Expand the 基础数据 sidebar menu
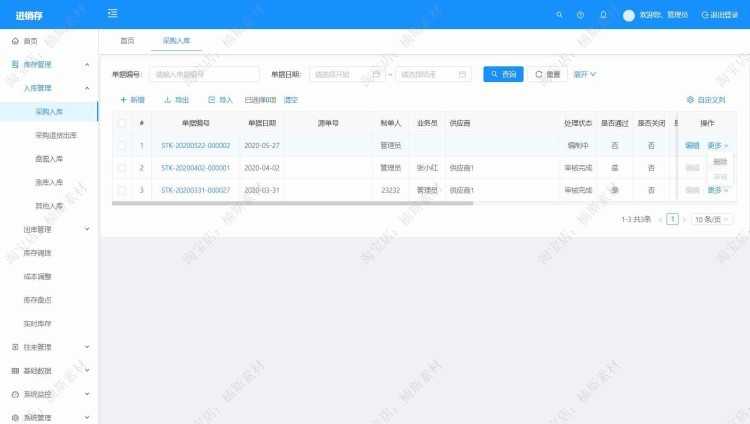750x424 pixels. (49, 370)
